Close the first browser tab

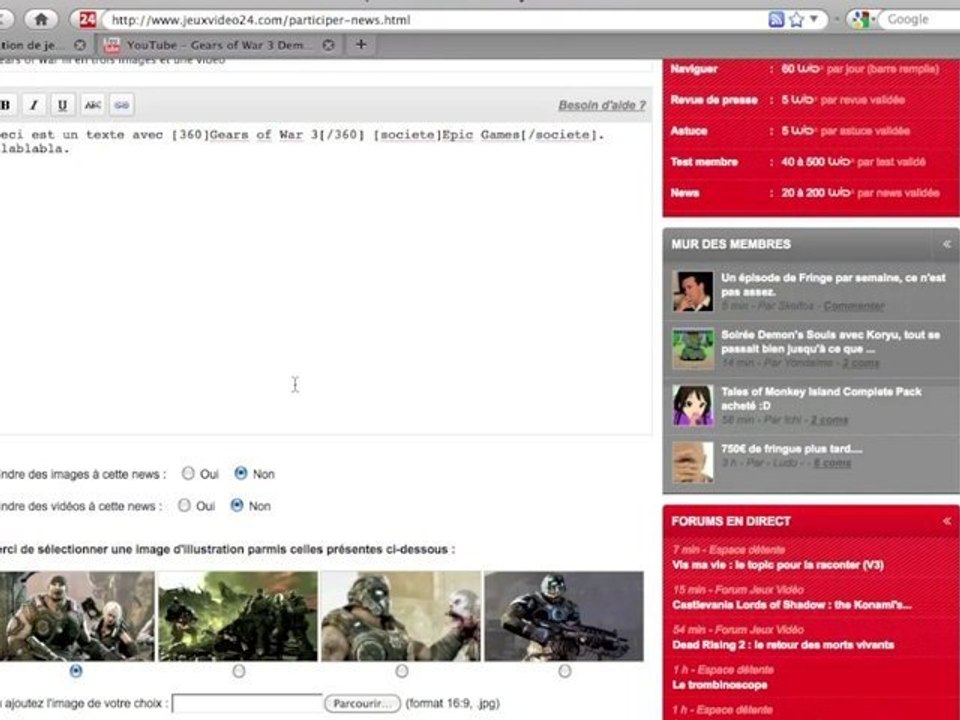click(x=80, y=45)
